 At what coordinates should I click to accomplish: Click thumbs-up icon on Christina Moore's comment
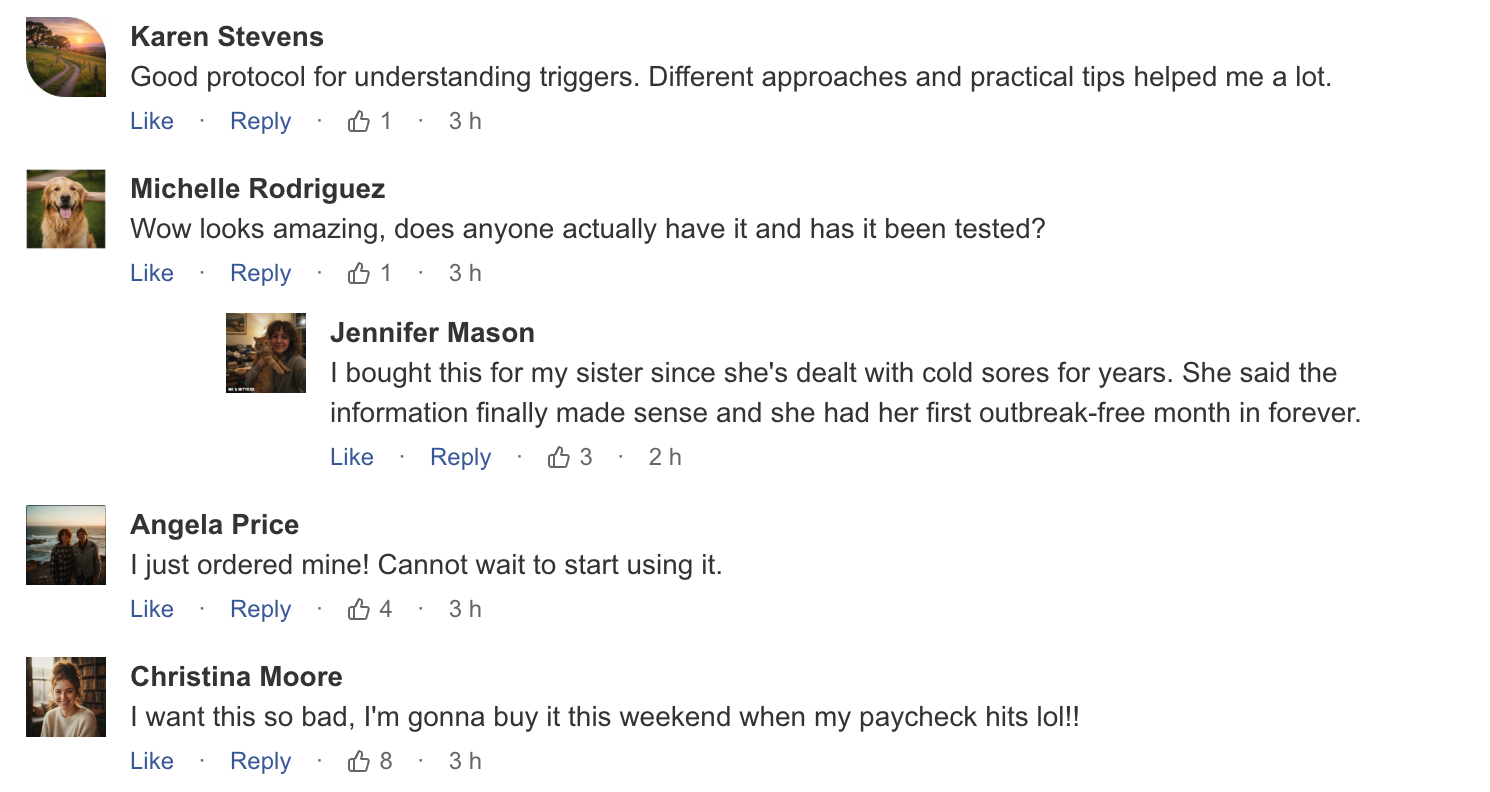click(358, 762)
